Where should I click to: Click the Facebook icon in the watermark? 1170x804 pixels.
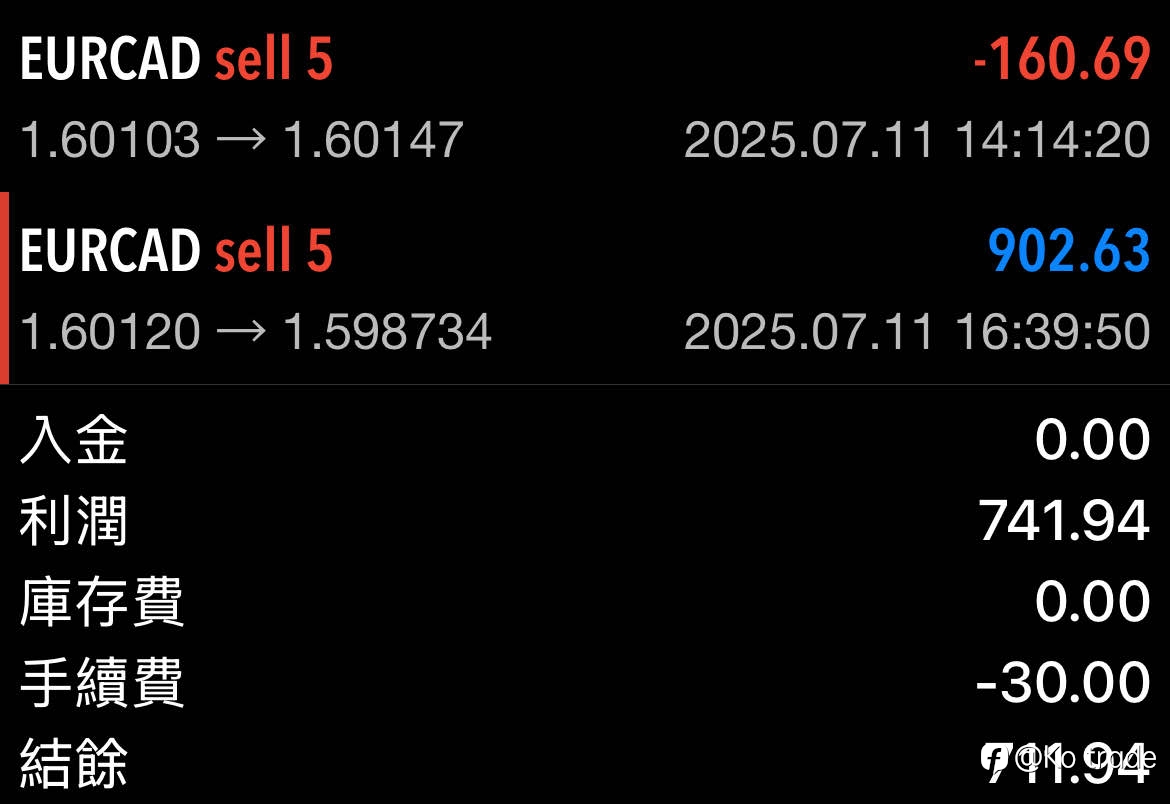(995, 758)
